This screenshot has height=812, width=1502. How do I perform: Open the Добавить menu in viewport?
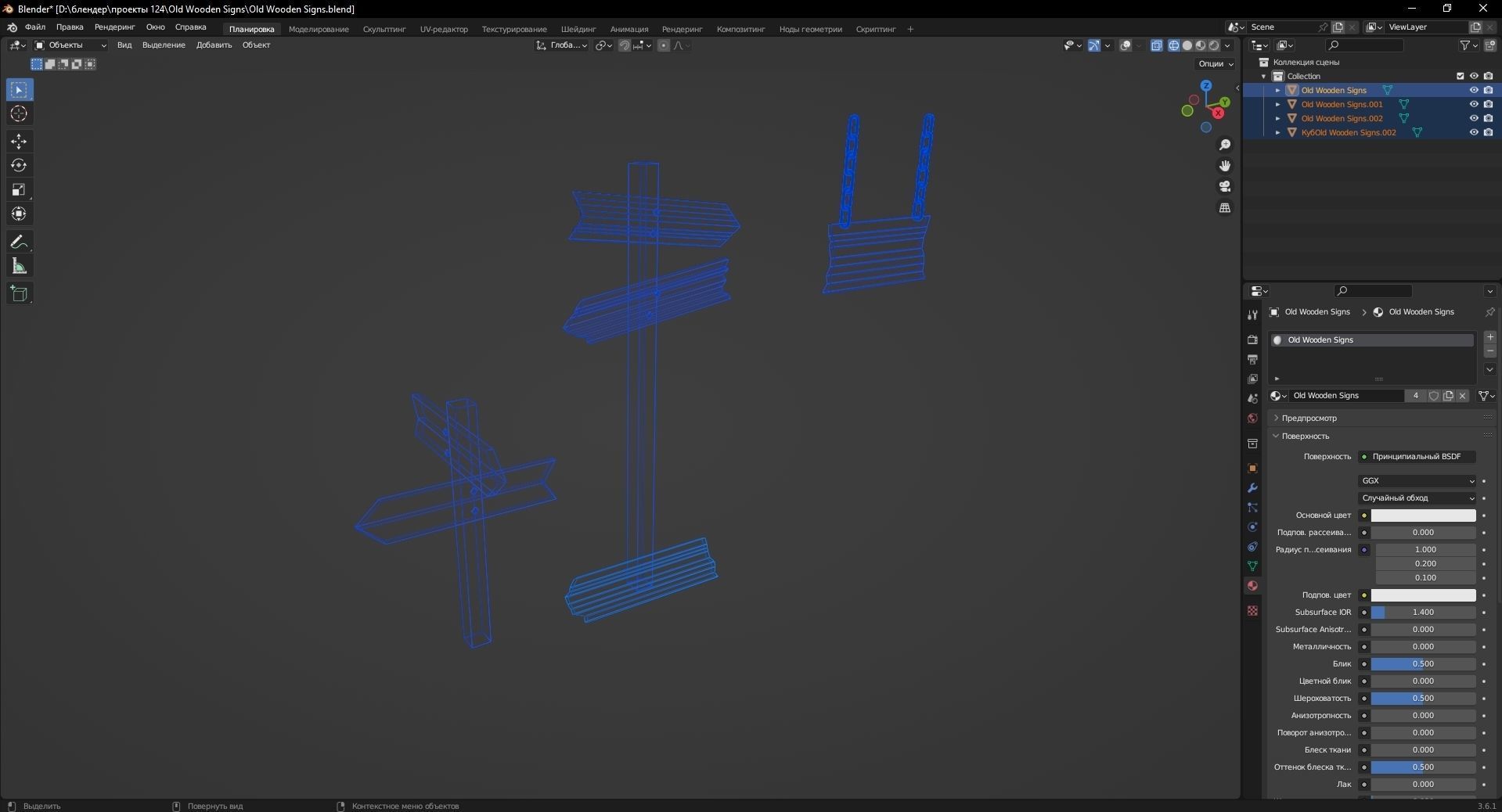[x=214, y=45]
